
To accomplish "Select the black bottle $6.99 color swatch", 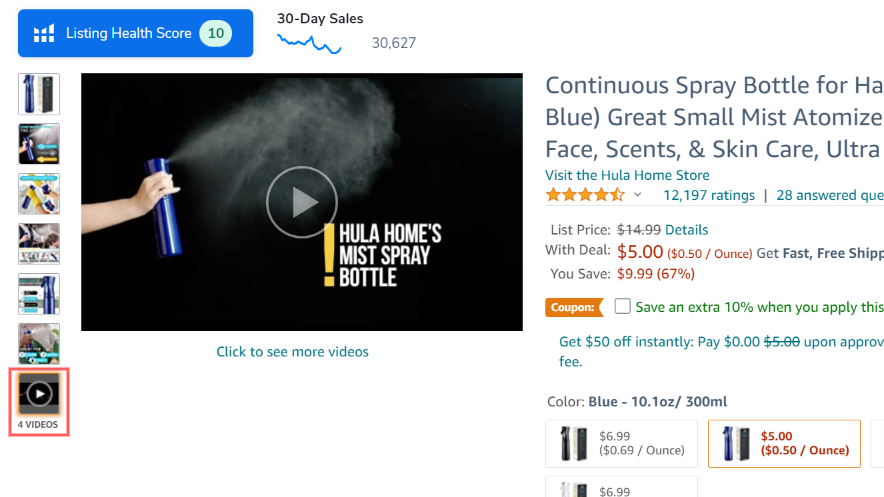I will (x=621, y=443).
